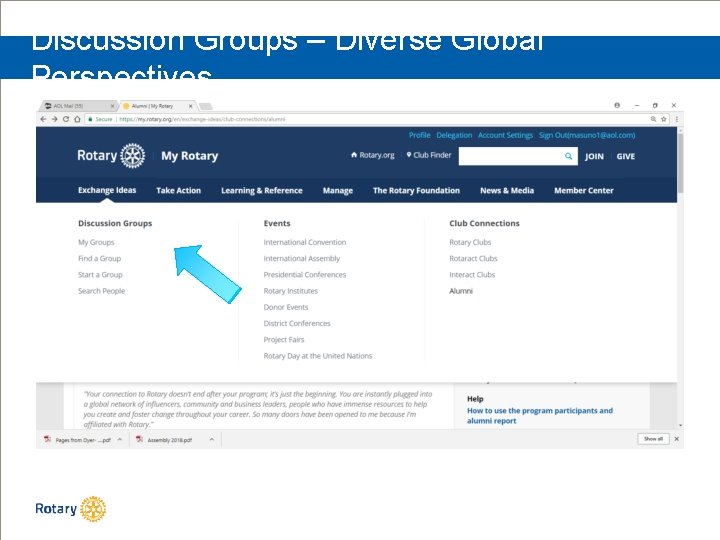Click the Chrome profile icon in title bar
This screenshot has width=720, height=540.
pyautogui.click(x=617, y=105)
